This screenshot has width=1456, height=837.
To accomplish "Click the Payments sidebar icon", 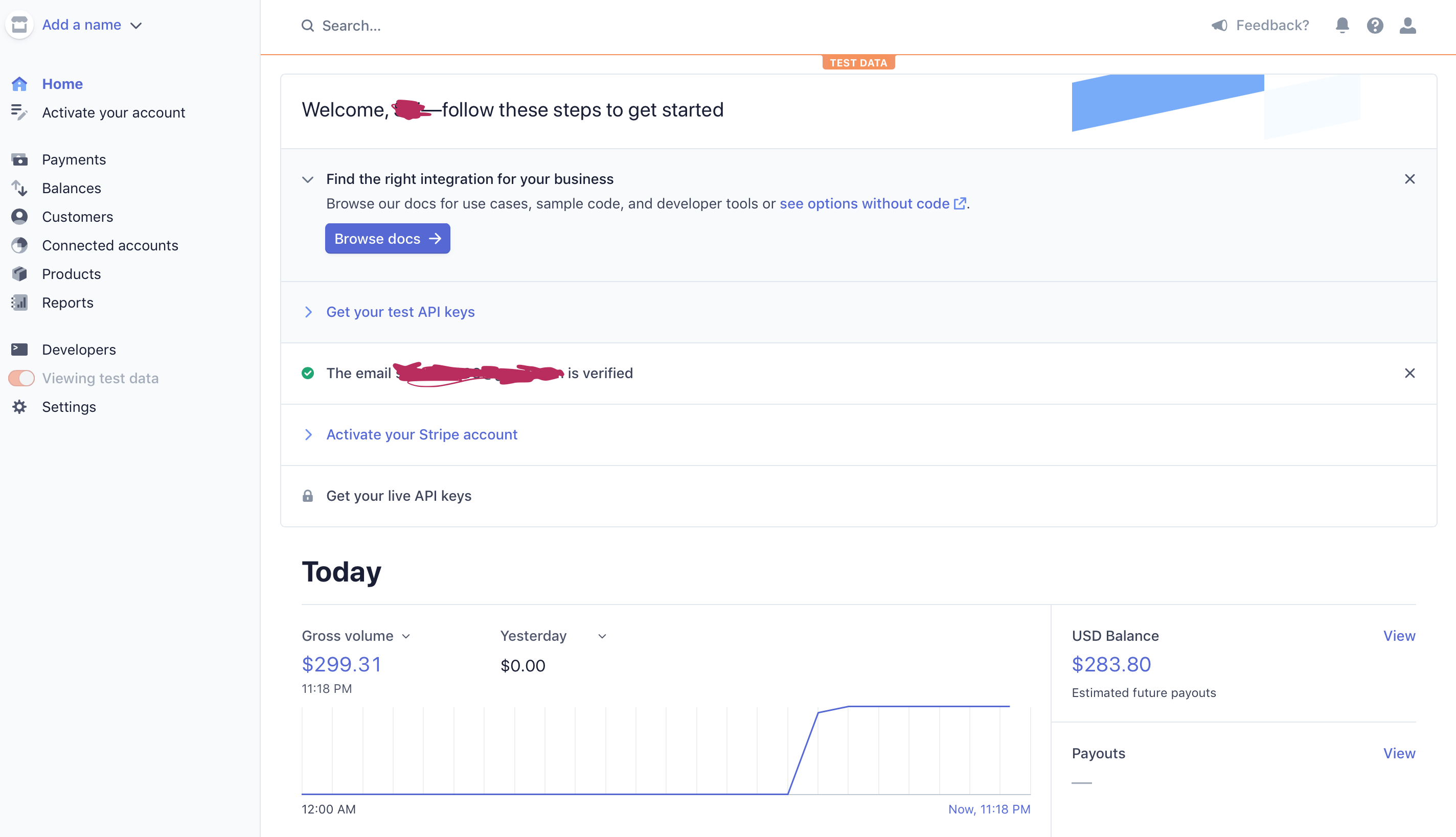I will click(x=19, y=159).
